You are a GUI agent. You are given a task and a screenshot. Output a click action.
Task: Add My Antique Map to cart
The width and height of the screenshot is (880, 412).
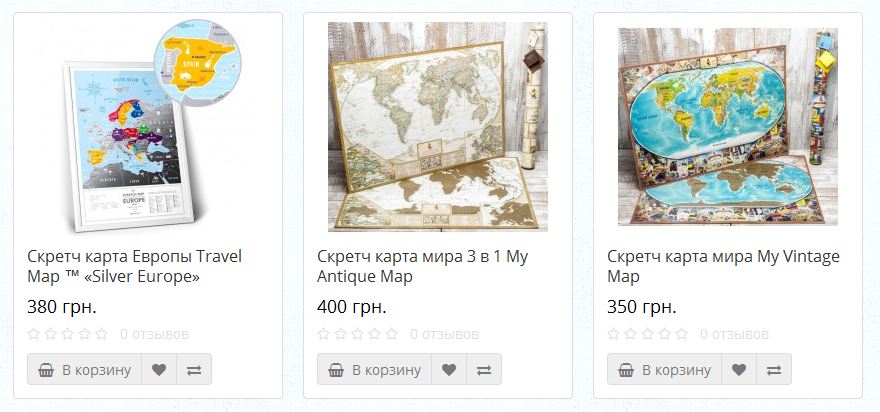[374, 369]
